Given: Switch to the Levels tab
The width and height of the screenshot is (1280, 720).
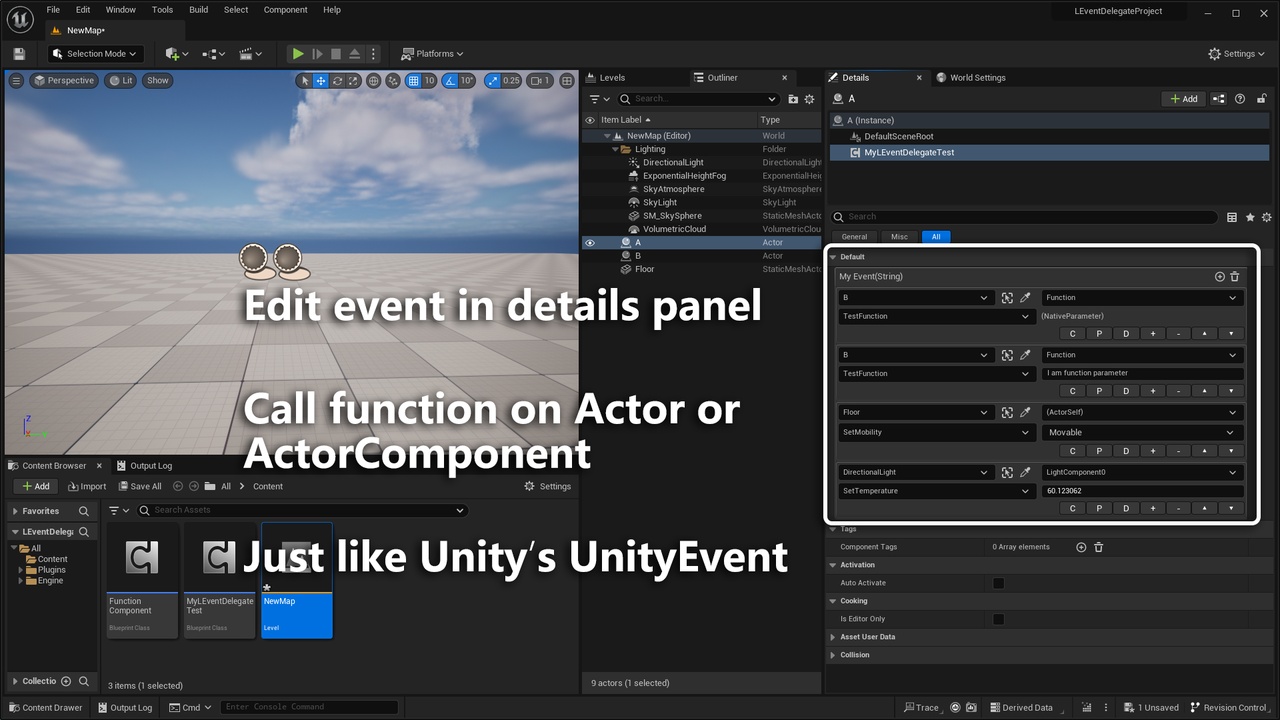Looking at the screenshot, I should (605, 77).
